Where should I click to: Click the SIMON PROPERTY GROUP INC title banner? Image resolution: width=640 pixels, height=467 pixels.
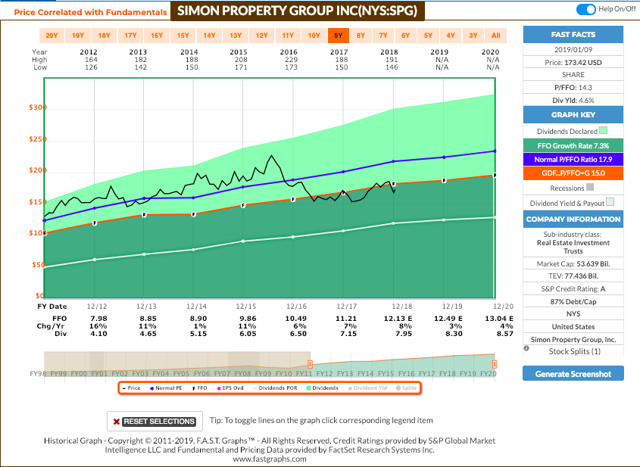298,11
